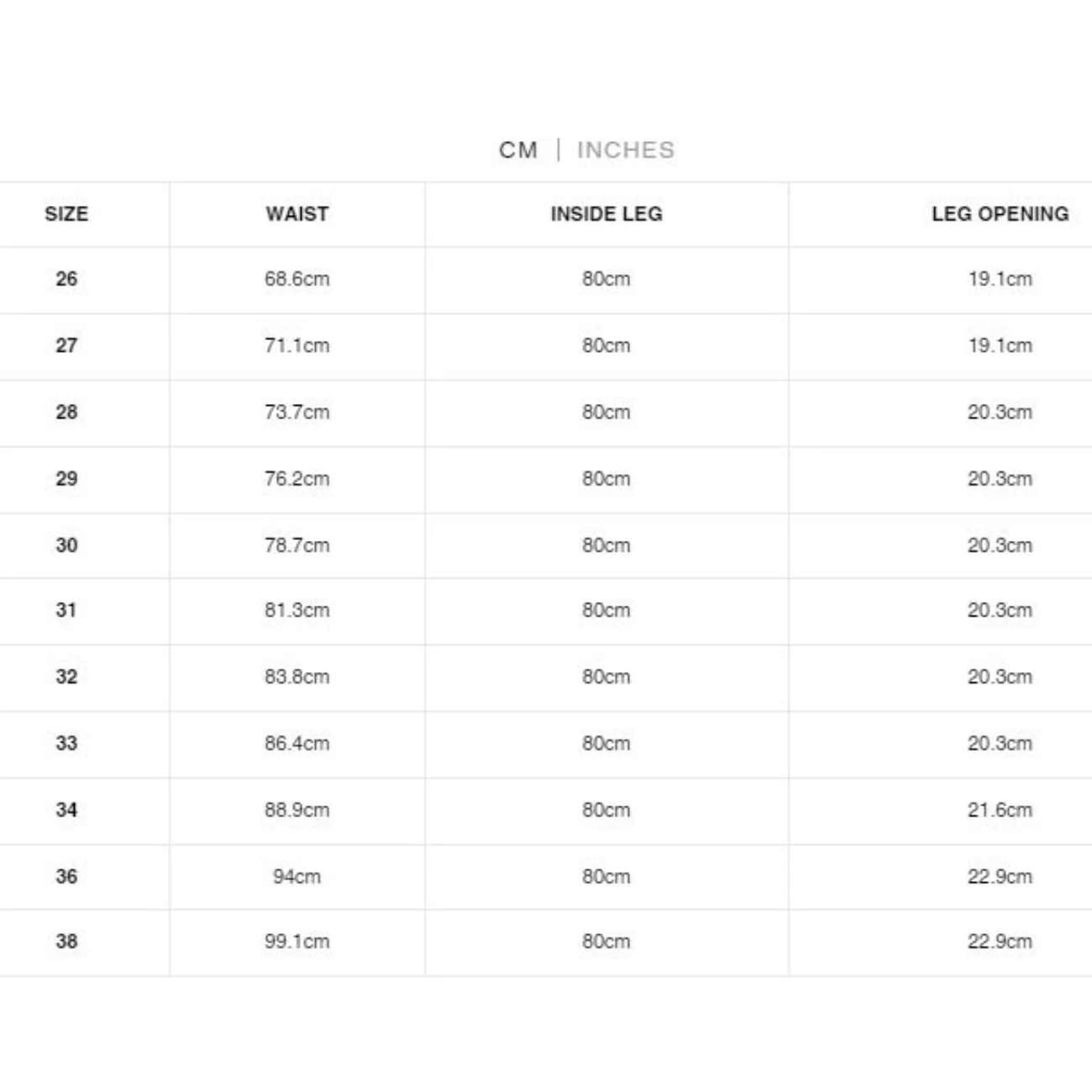The height and width of the screenshot is (1092, 1092).
Task: Switch units to the INCHES tab
Action: point(625,150)
